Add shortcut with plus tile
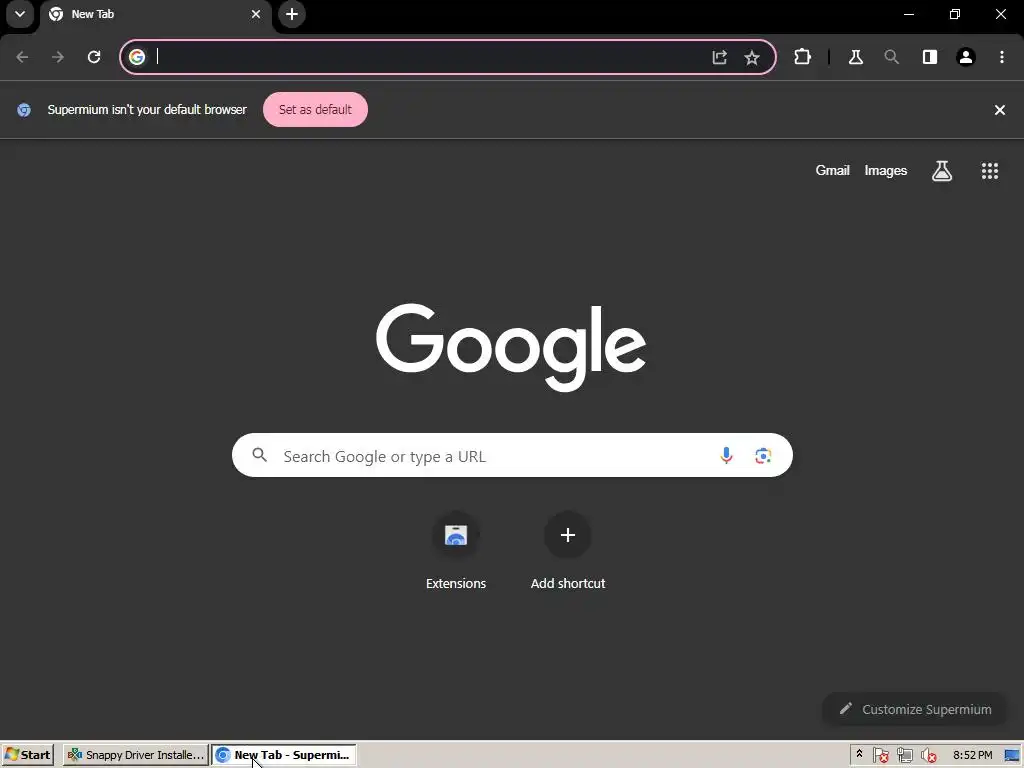 (568, 552)
